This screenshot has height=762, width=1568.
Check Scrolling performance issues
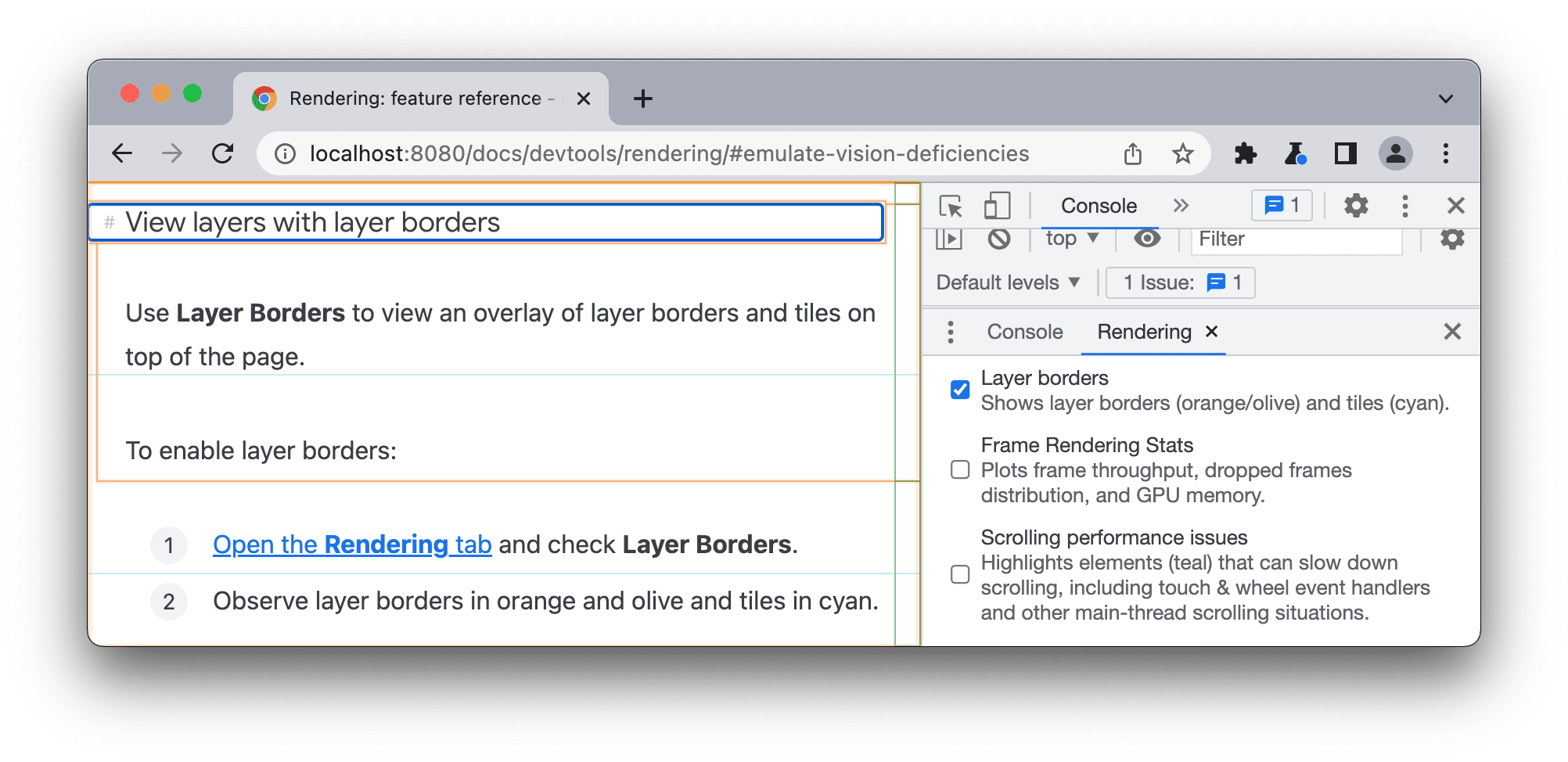pyautogui.click(x=961, y=574)
